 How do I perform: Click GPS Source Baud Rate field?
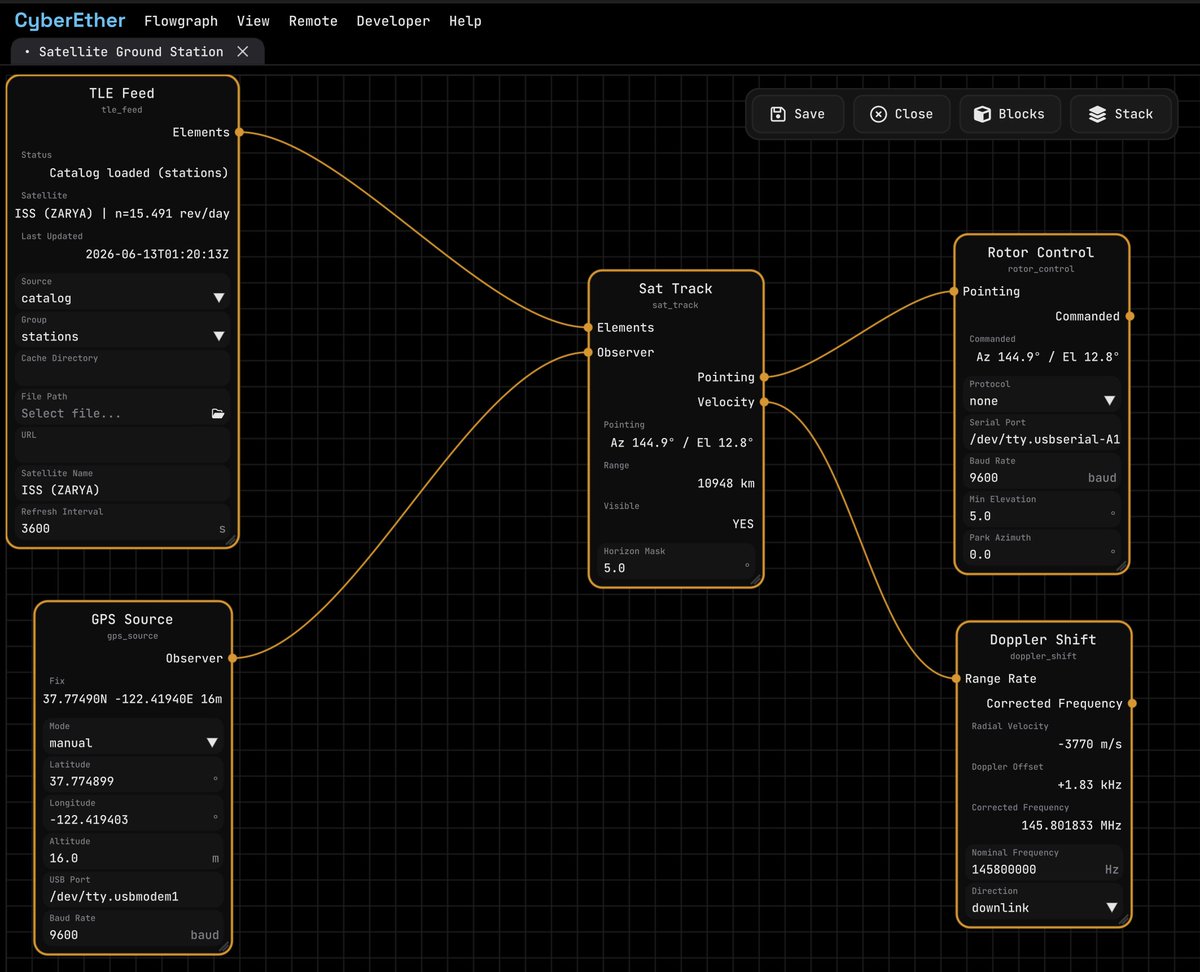[134, 928]
